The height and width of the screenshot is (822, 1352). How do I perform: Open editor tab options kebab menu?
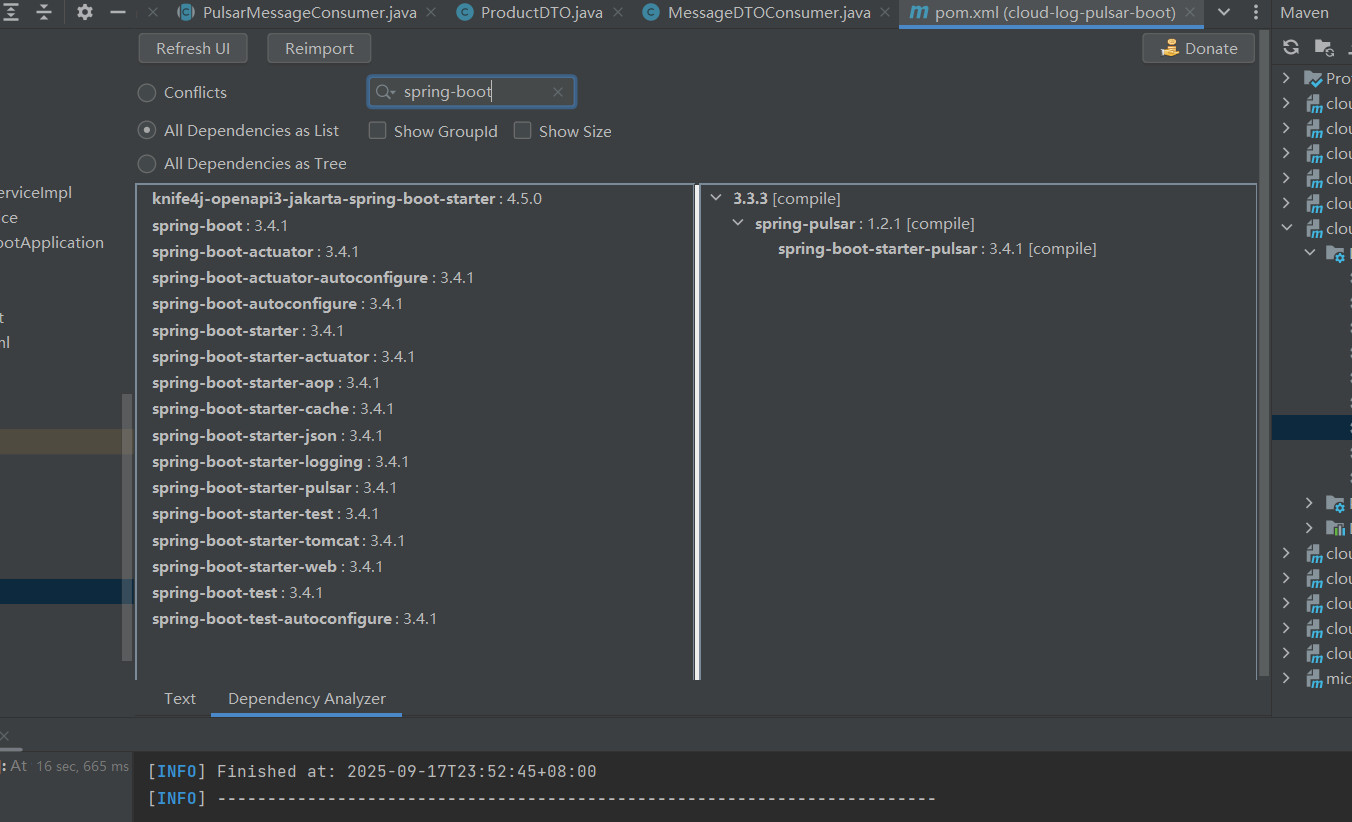[x=1254, y=13]
